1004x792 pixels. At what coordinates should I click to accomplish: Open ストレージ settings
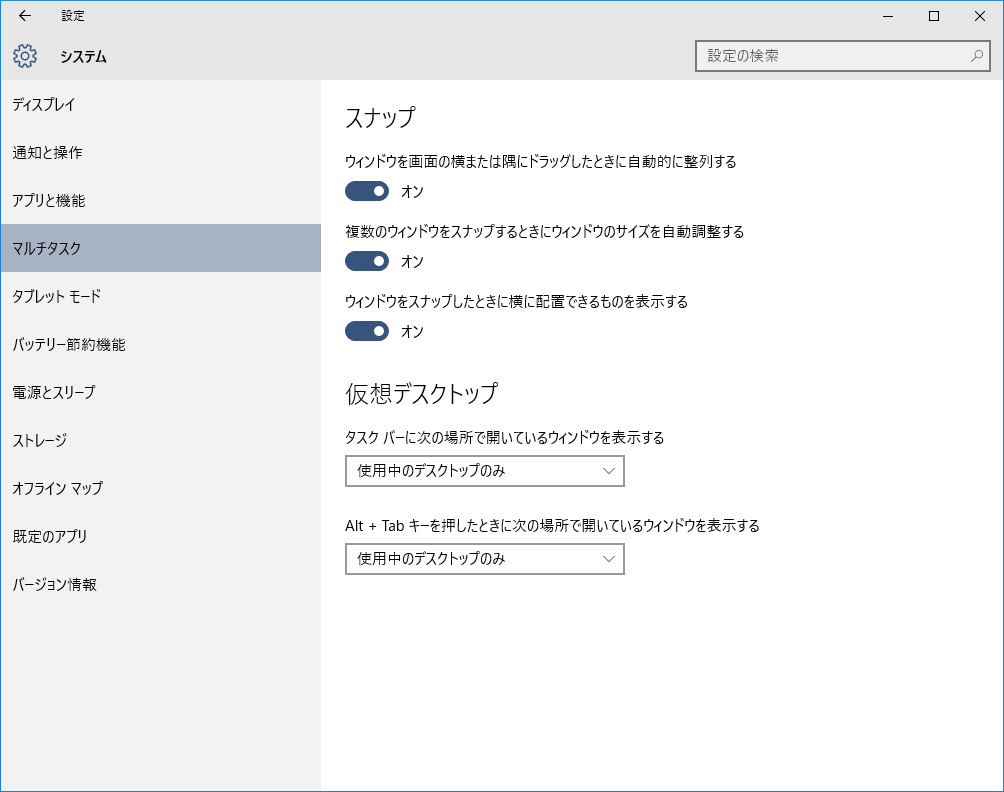click(x=161, y=440)
